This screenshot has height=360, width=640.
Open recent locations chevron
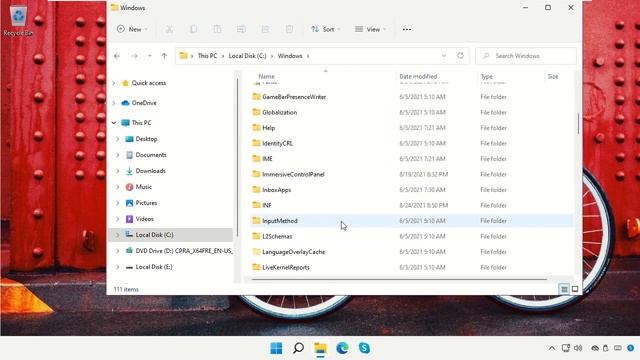[x=149, y=56]
